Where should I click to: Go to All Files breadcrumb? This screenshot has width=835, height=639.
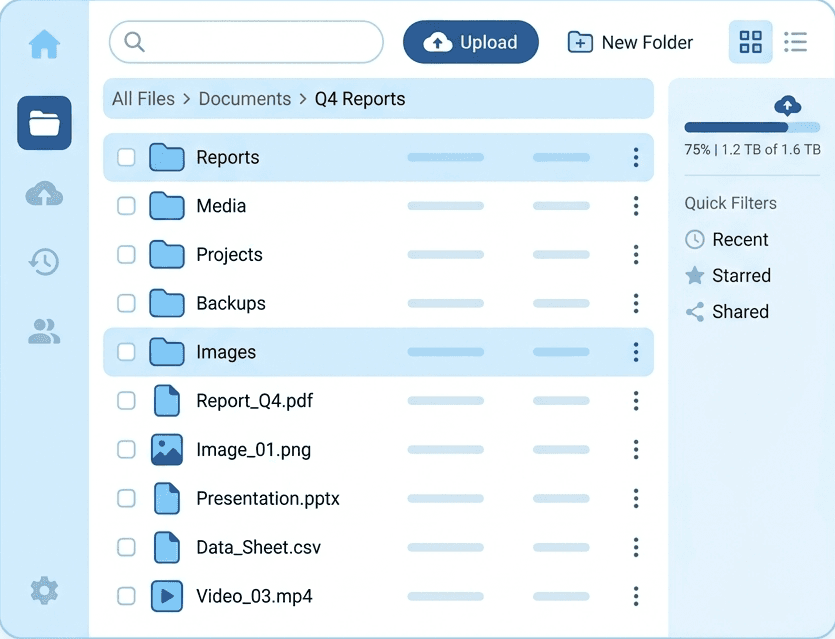143,99
